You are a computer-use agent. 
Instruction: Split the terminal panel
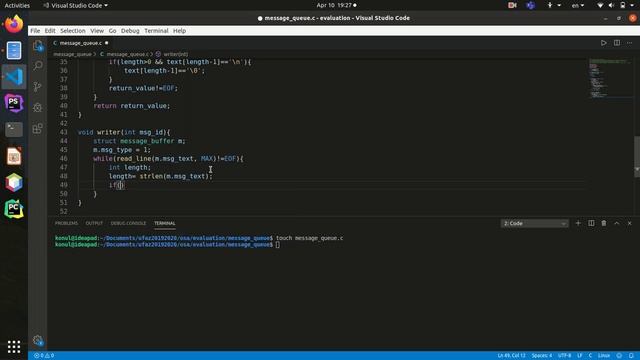591,223
